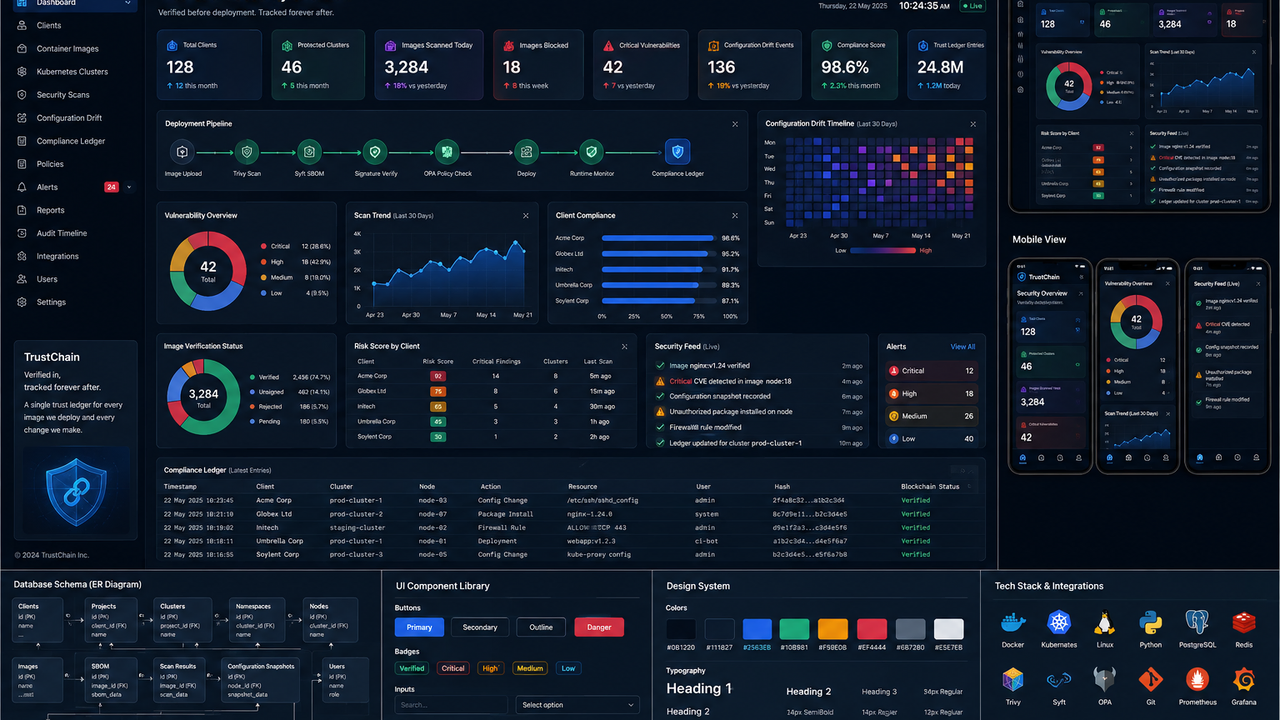Pick the blue #2563EB color swatch
The image size is (1280, 720).
[757, 629]
